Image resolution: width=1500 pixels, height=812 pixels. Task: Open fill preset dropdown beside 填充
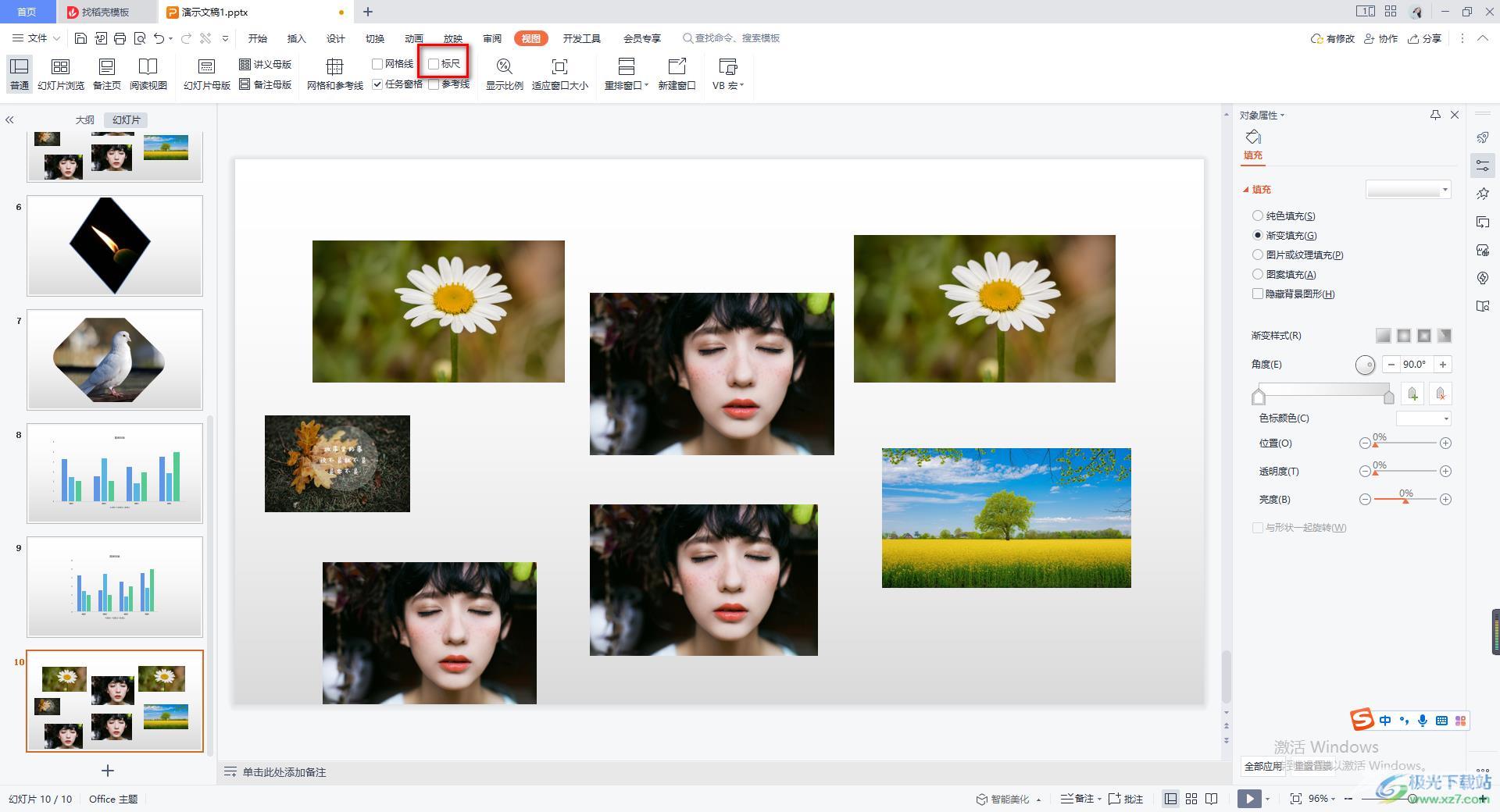tap(1408, 190)
